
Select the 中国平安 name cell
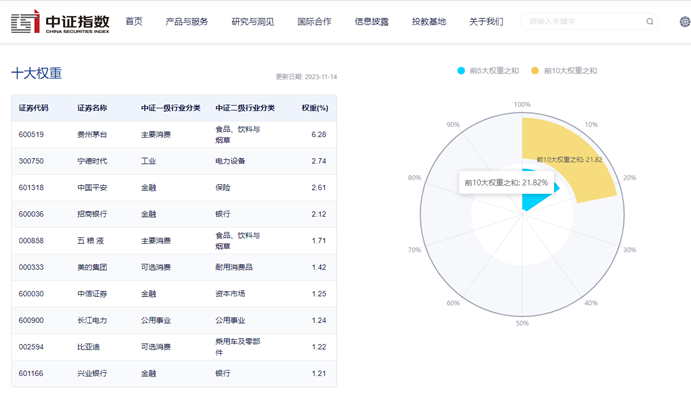[92, 187]
